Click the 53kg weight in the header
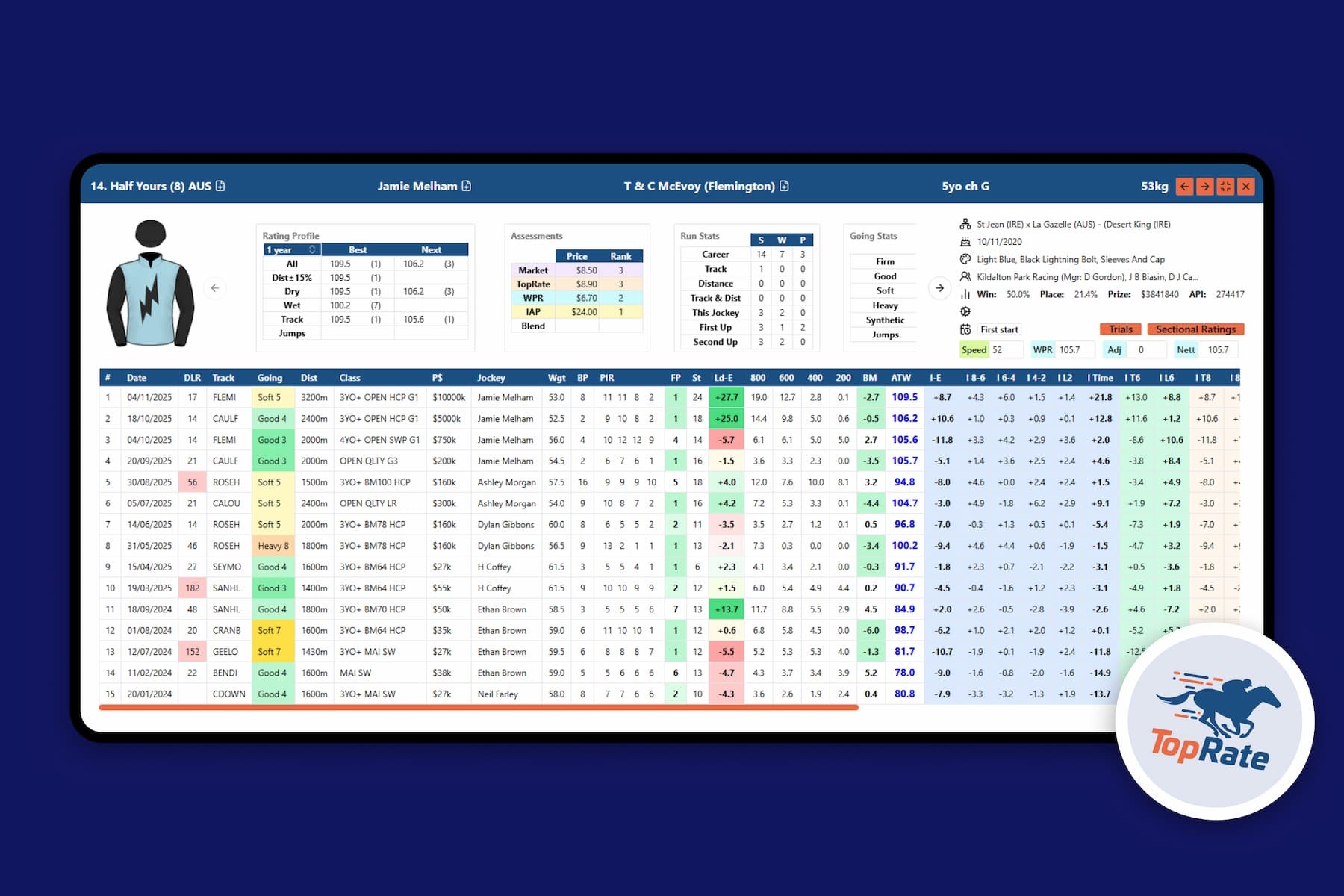This screenshot has height=896, width=1344. pyautogui.click(x=1154, y=186)
